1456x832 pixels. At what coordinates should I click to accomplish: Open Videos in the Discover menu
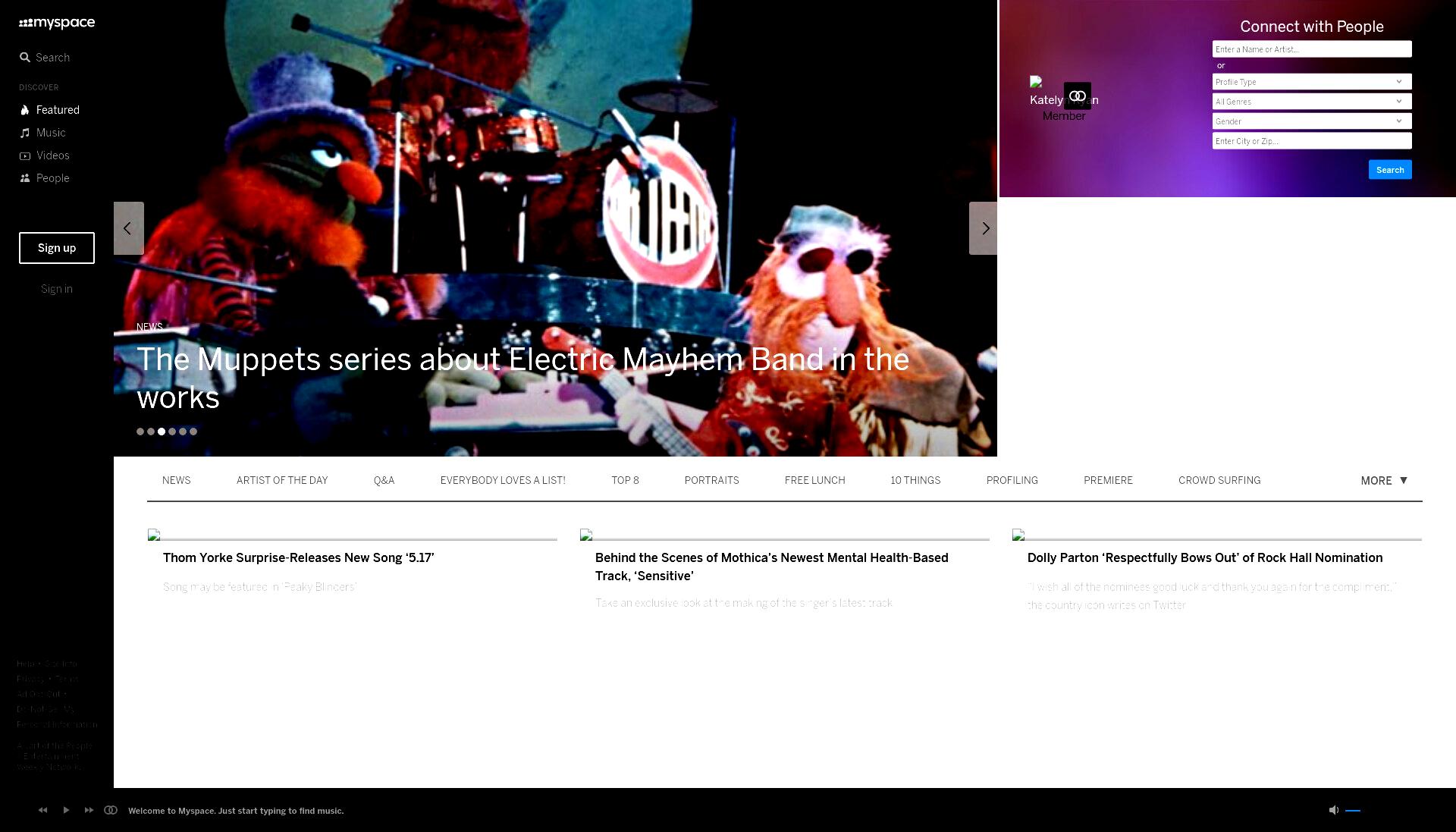[x=44, y=155]
